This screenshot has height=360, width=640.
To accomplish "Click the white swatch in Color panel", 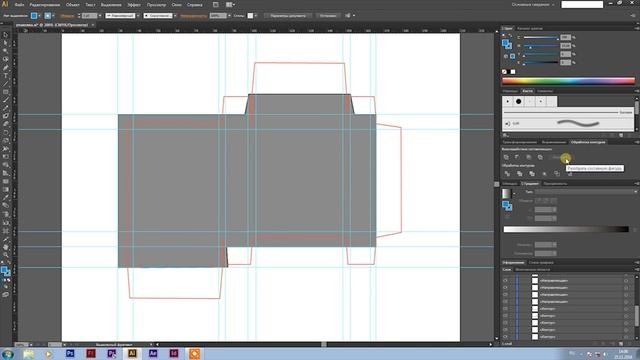I will tap(513, 72).
